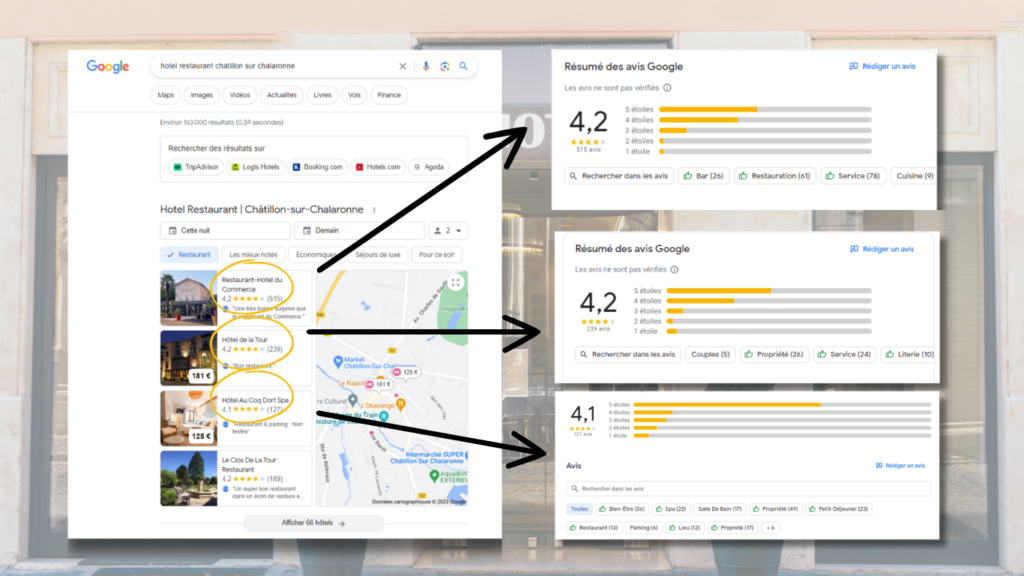Filter reviews by Couples (5)
This screenshot has height=576, width=1024.
pyautogui.click(x=710, y=355)
